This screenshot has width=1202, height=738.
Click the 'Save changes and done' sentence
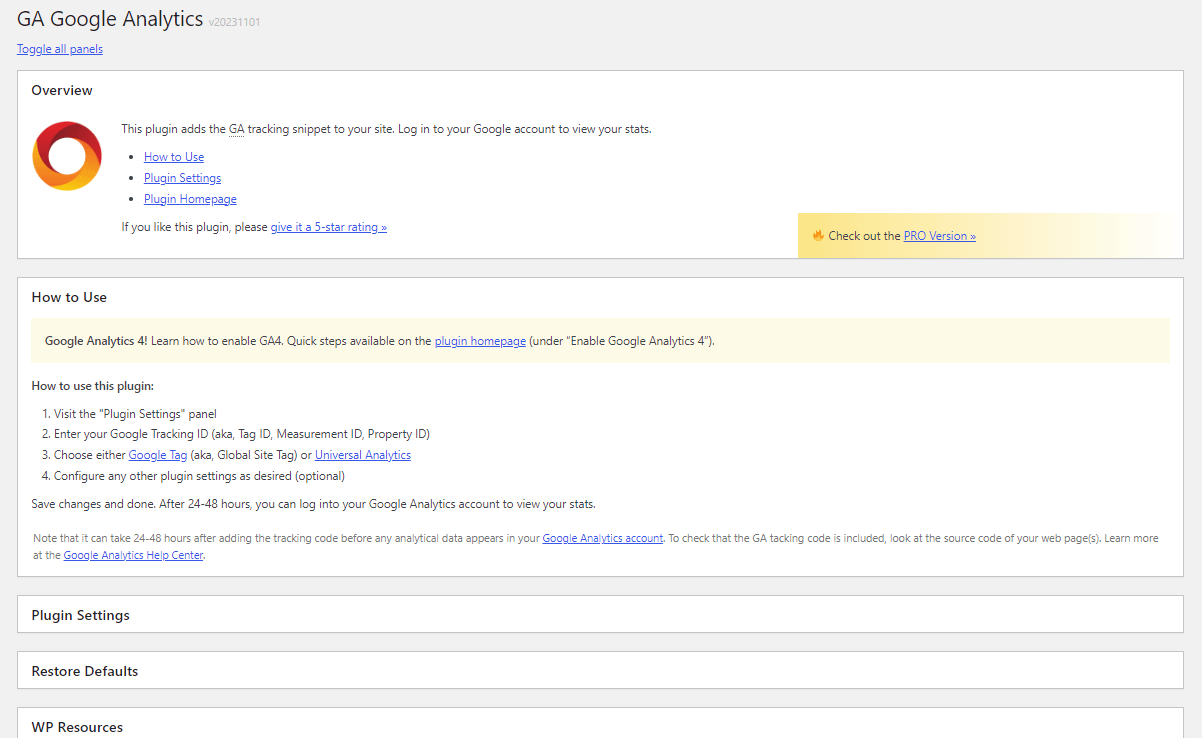(x=314, y=504)
